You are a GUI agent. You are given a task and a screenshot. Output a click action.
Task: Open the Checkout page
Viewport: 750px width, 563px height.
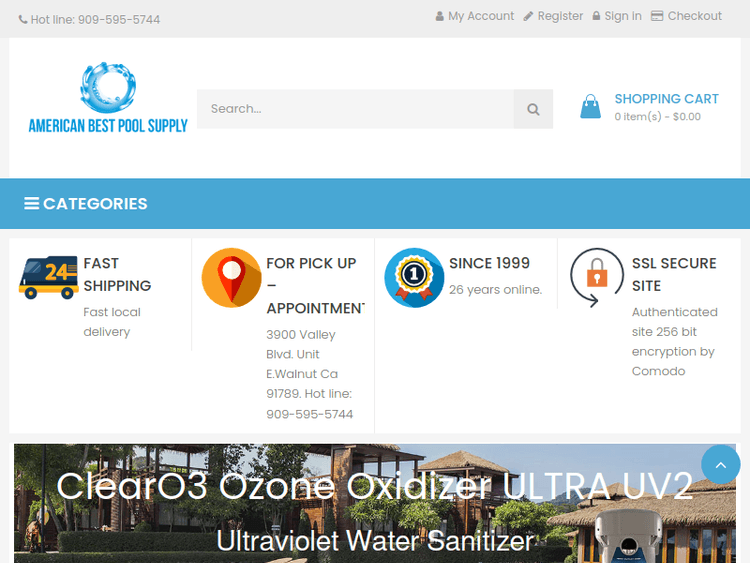[686, 16]
